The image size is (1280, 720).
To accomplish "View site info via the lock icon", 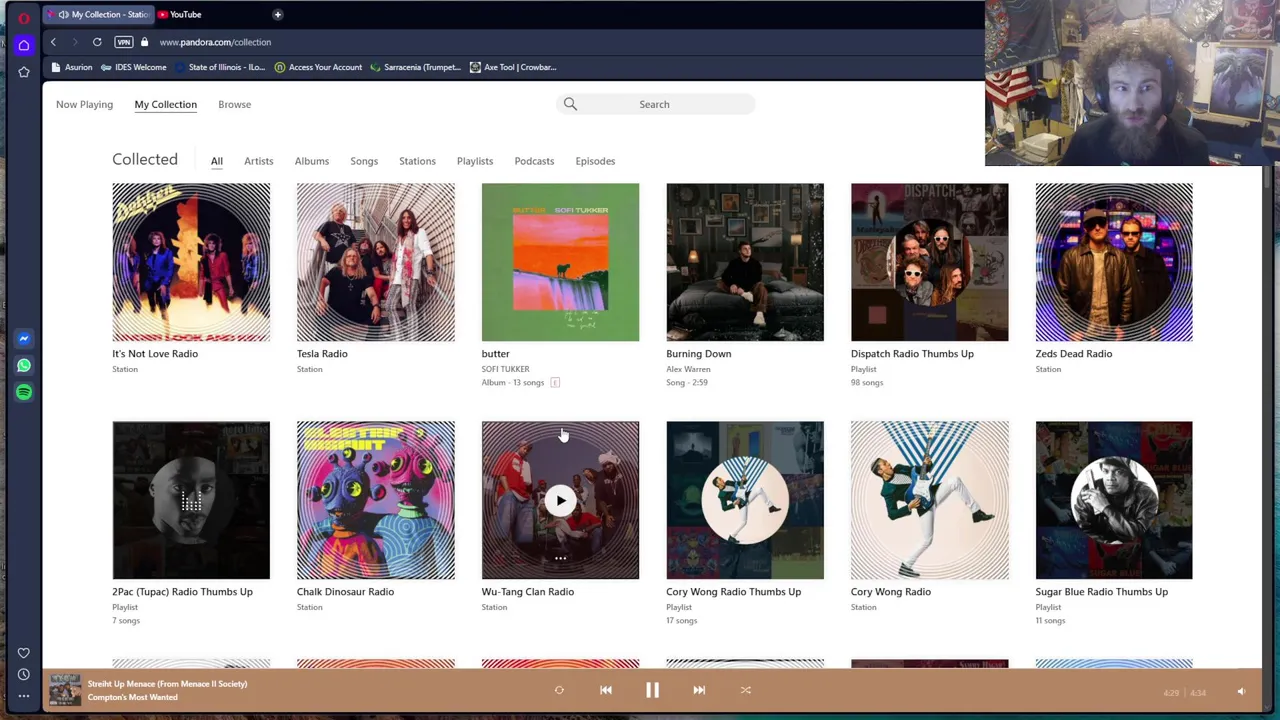I will pyautogui.click(x=144, y=42).
